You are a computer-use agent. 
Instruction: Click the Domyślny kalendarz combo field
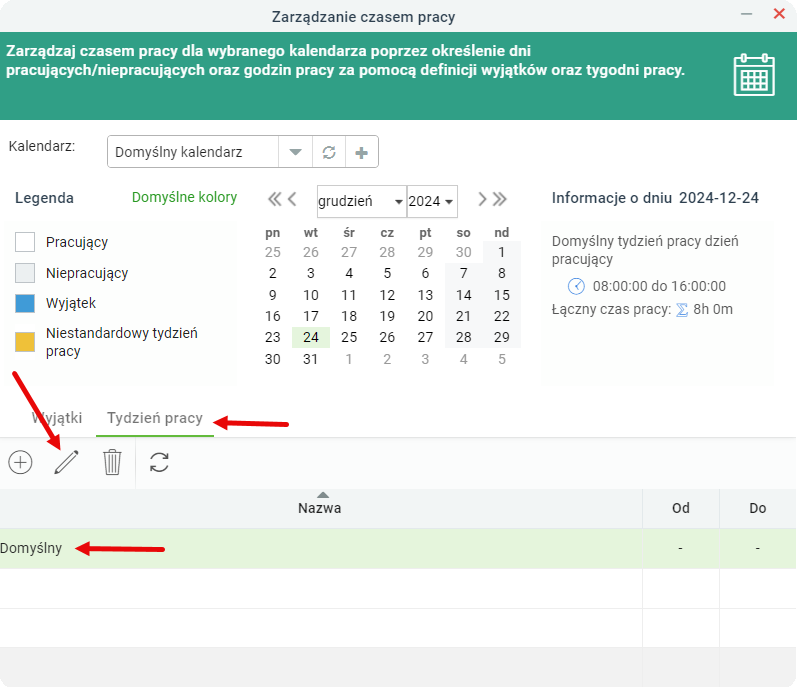(x=193, y=152)
